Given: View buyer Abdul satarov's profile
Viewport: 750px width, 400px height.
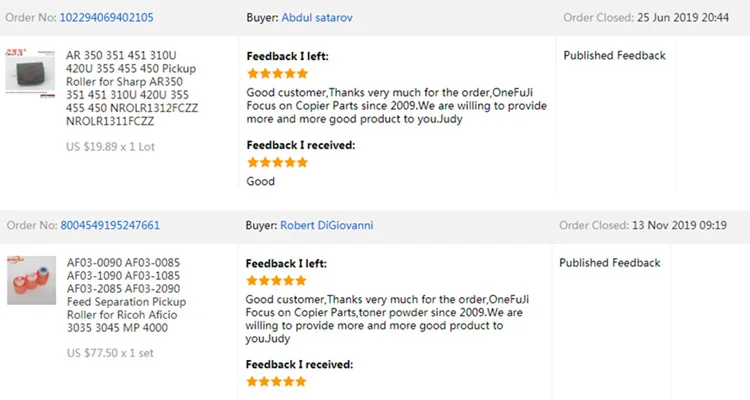Looking at the screenshot, I should click(316, 18).
